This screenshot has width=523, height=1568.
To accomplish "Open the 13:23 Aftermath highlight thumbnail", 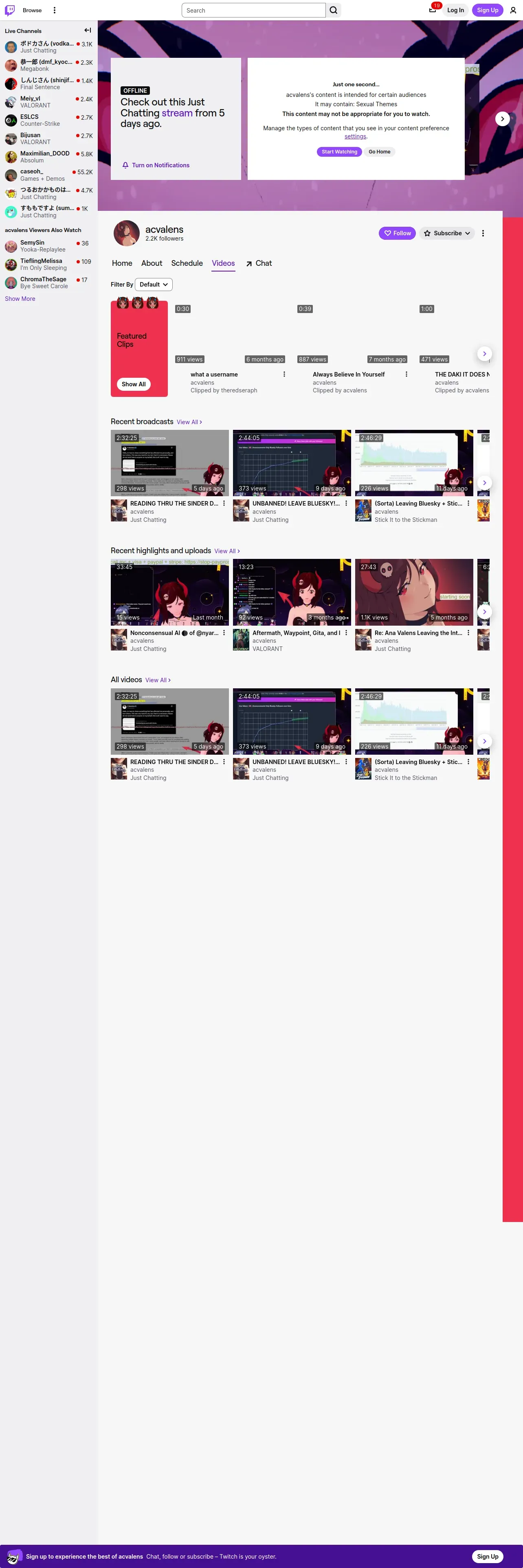I will click(x=292, y=592).
